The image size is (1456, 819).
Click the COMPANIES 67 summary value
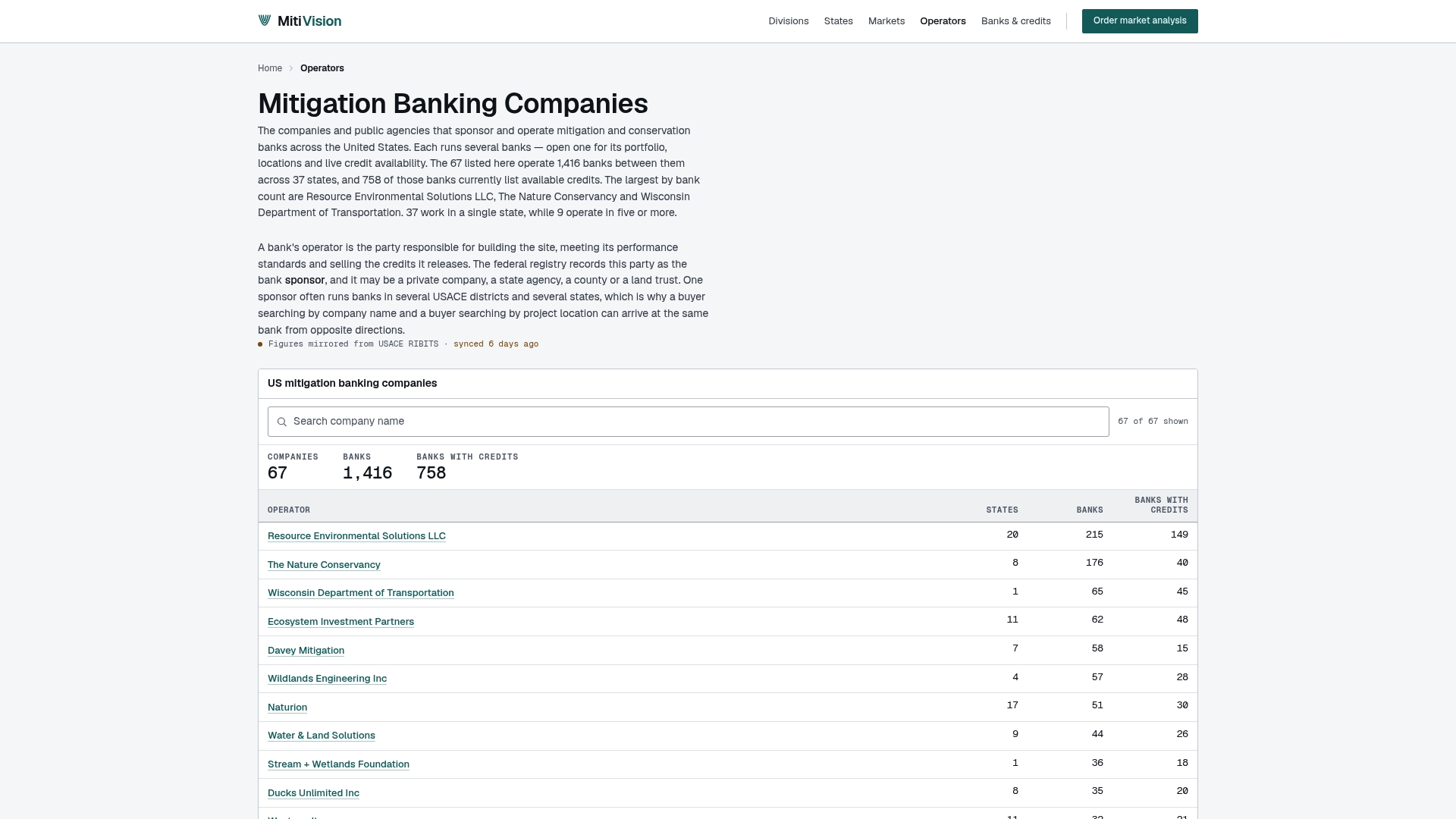tap(278, 473)
